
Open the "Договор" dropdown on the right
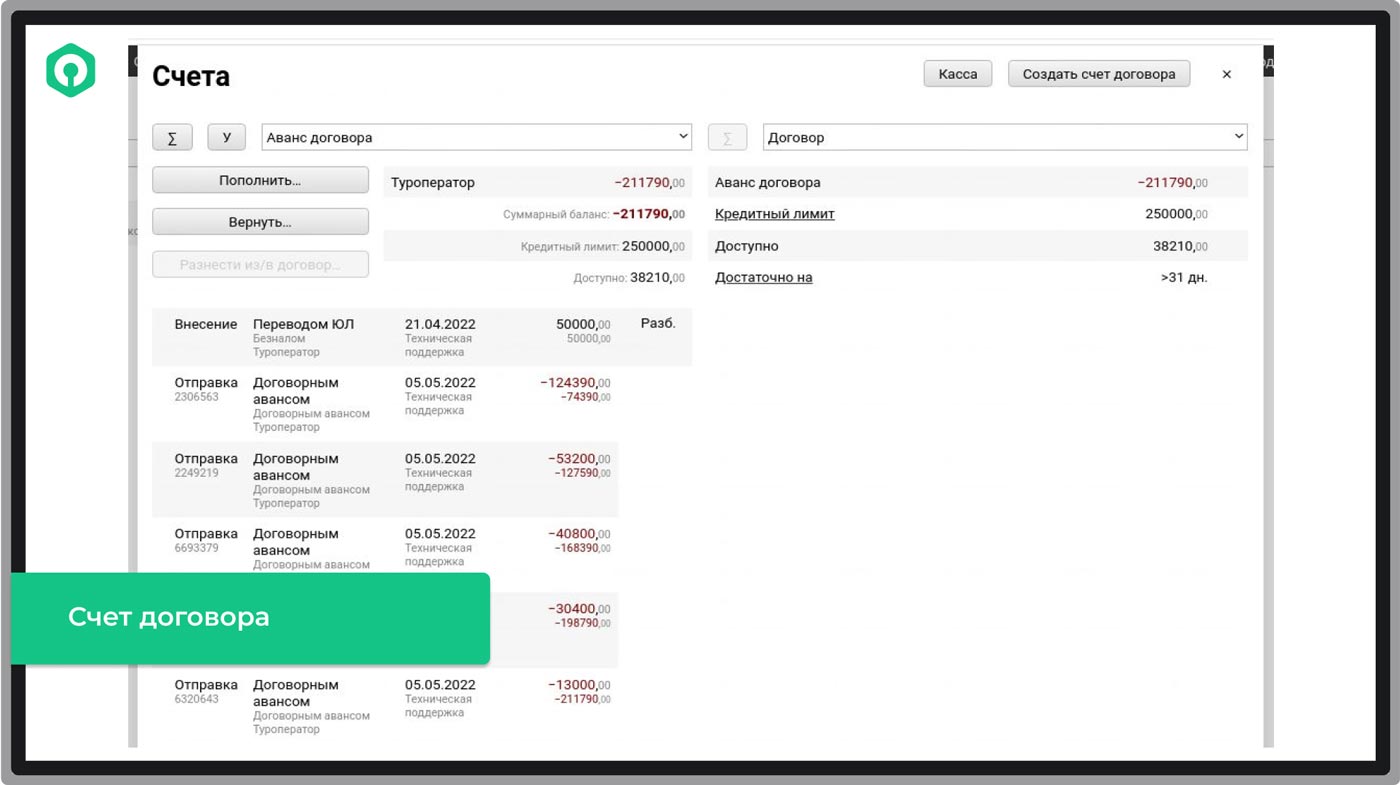point(1004,137)
